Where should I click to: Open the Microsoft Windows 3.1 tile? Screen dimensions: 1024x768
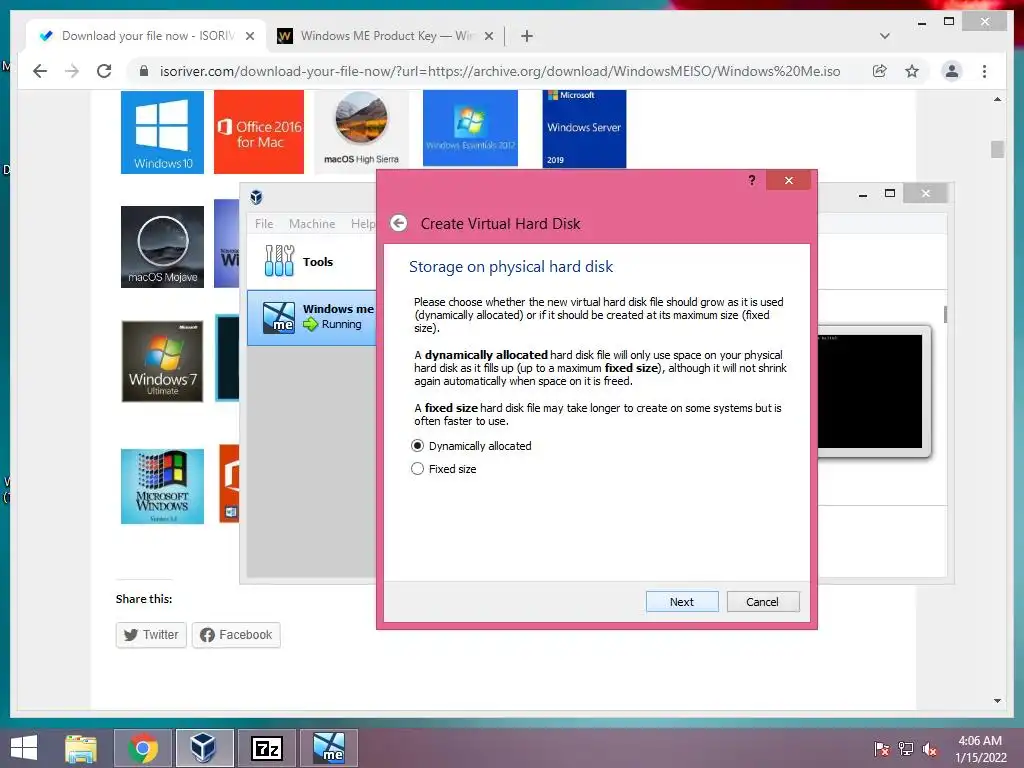pos(163,486)
